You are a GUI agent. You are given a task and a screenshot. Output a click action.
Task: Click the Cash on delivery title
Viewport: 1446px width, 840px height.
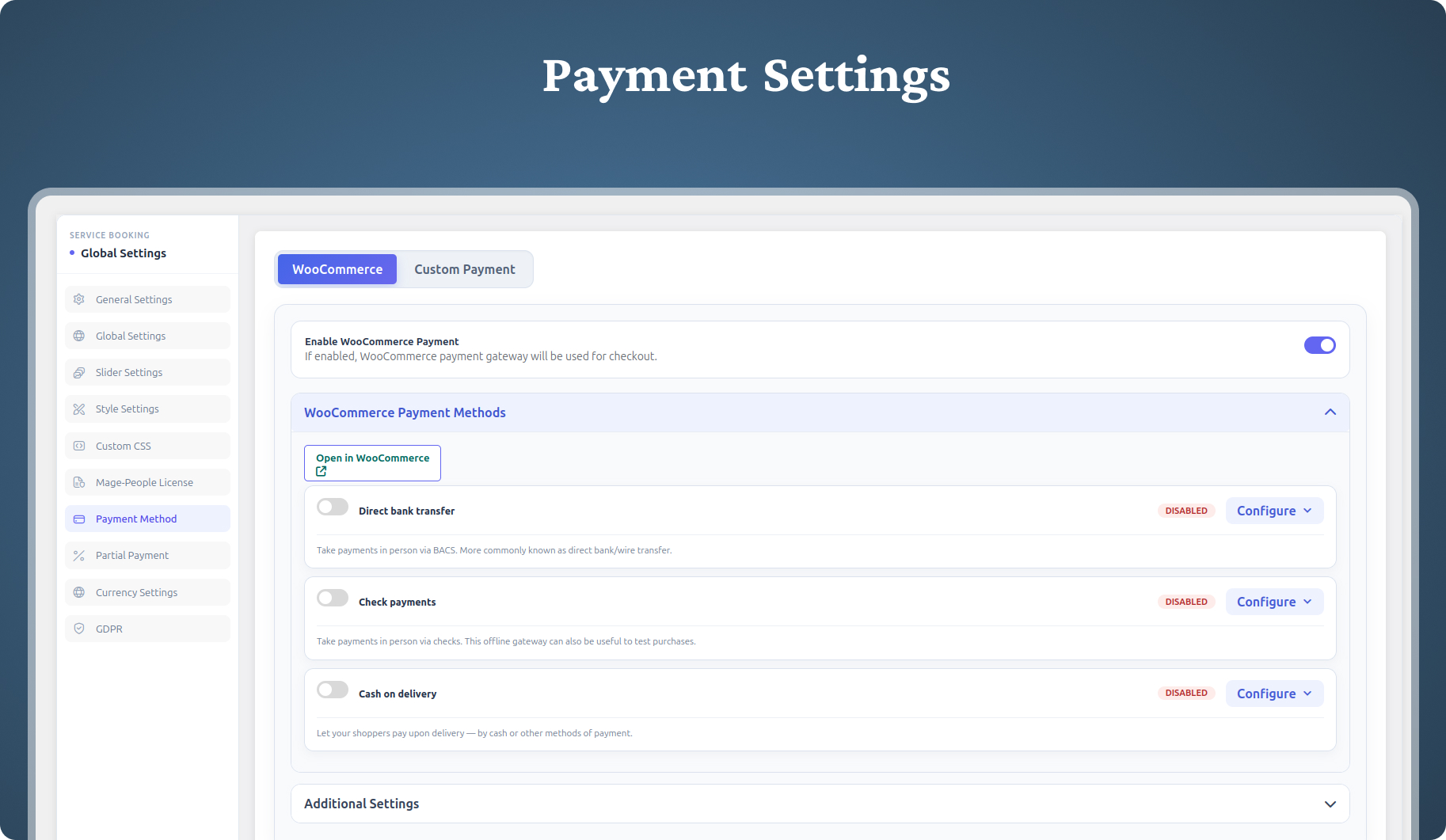[x=398, y=694]
